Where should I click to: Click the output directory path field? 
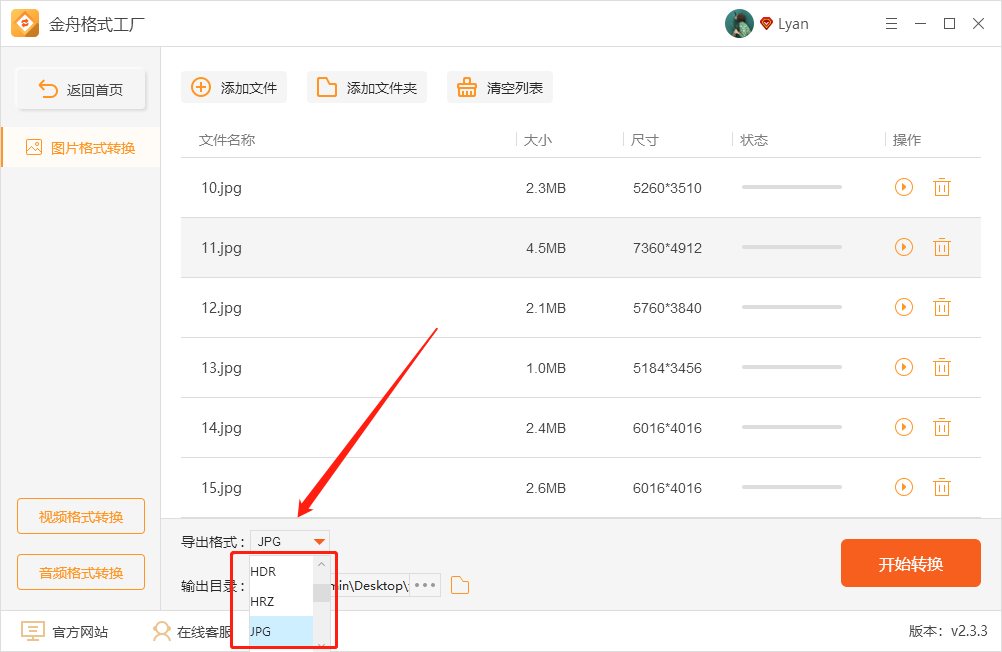click(369, 586)
